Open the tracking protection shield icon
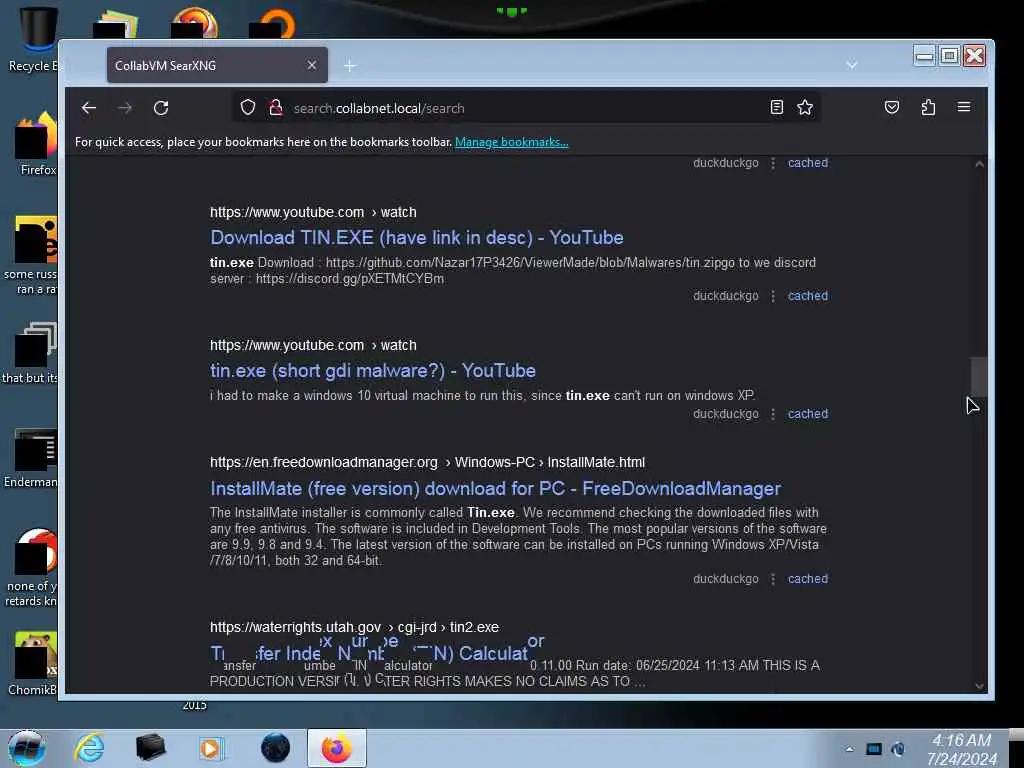The height and width of the screenshot is (768, 1024). pyautogui.click(x=248, y=108)
